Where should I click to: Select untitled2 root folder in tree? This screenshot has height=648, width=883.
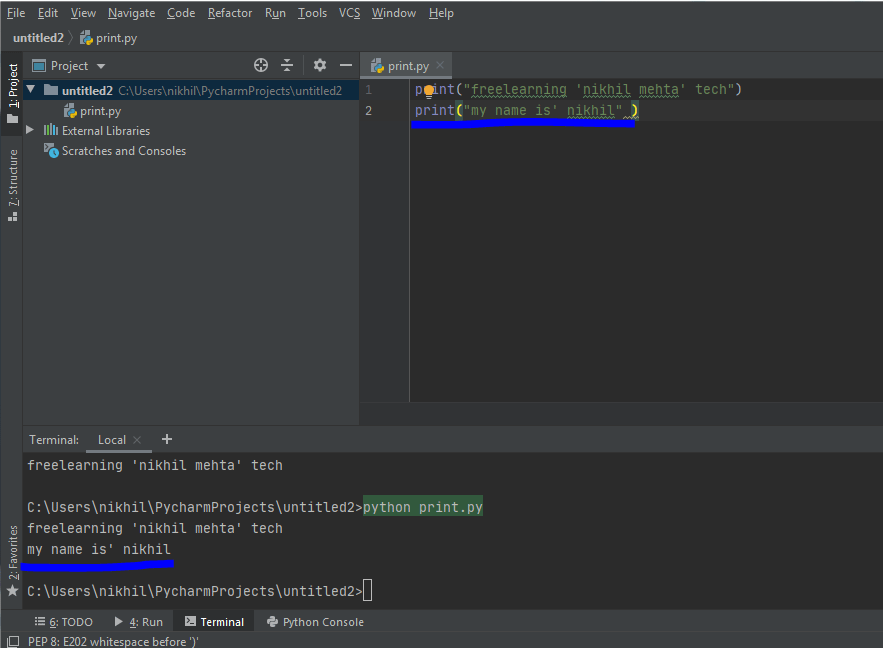click(191, 91)
